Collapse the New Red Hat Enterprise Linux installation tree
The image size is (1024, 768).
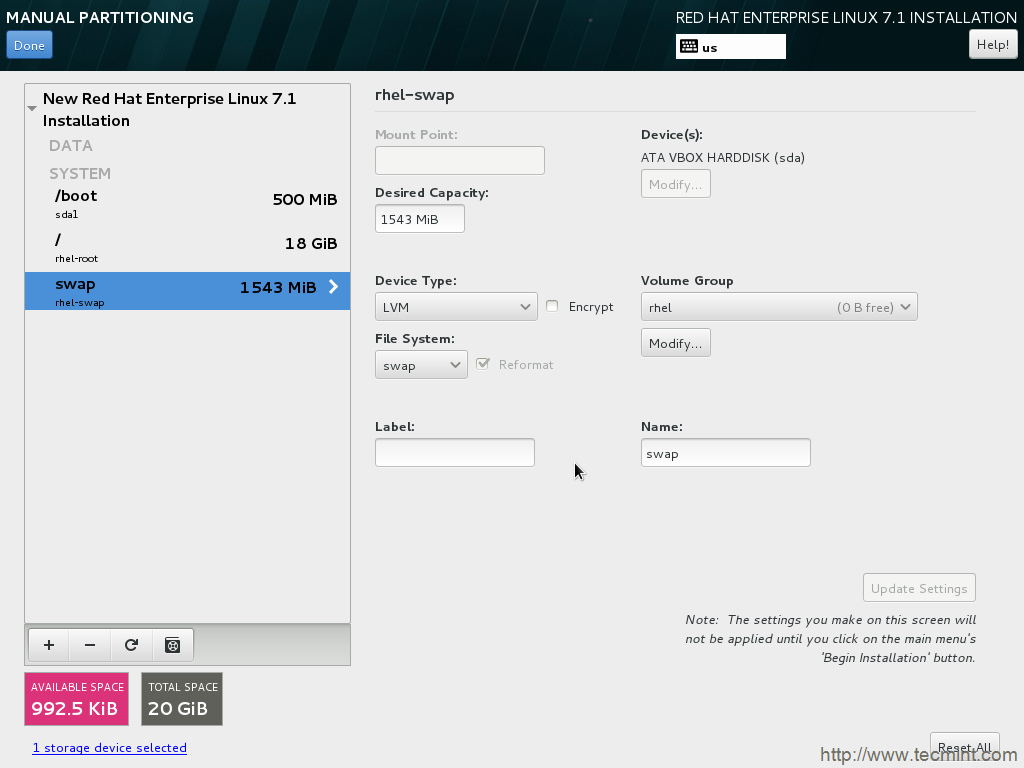(x=32, y=108)
